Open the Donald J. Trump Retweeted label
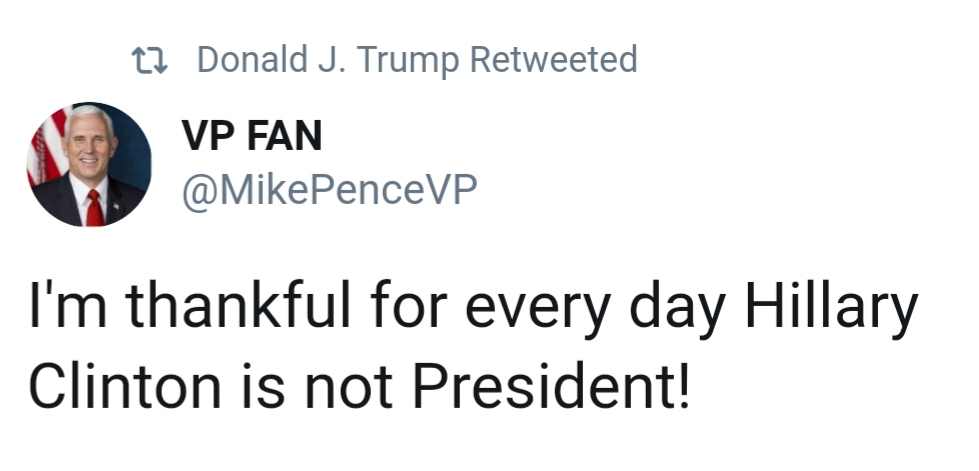979x471 pixels. point(416,60)
